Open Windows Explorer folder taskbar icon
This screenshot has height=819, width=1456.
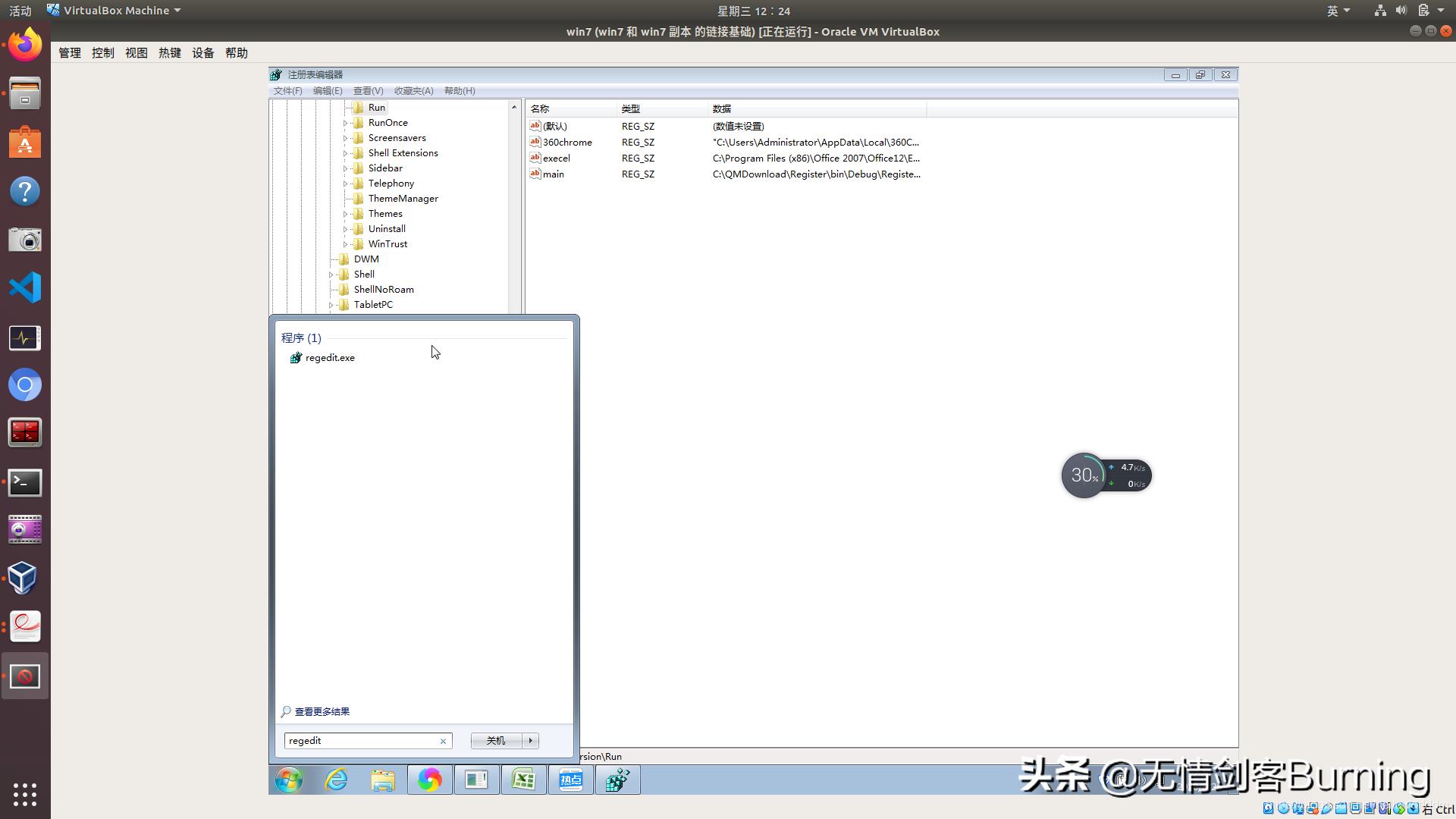pyautogui.click(x=383, y=780)
